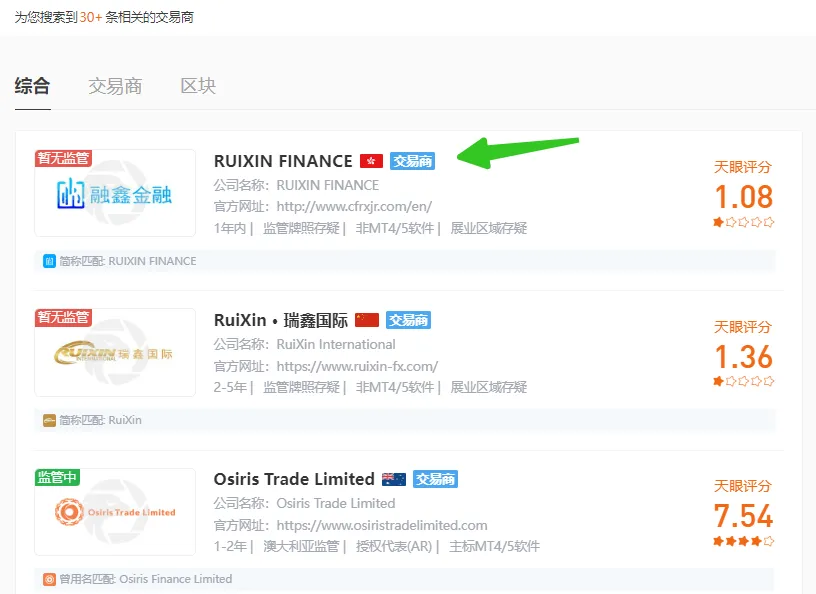Open the 区块 tab
The width and height of the screenshot is (816, 594).
tap(198, 86)
